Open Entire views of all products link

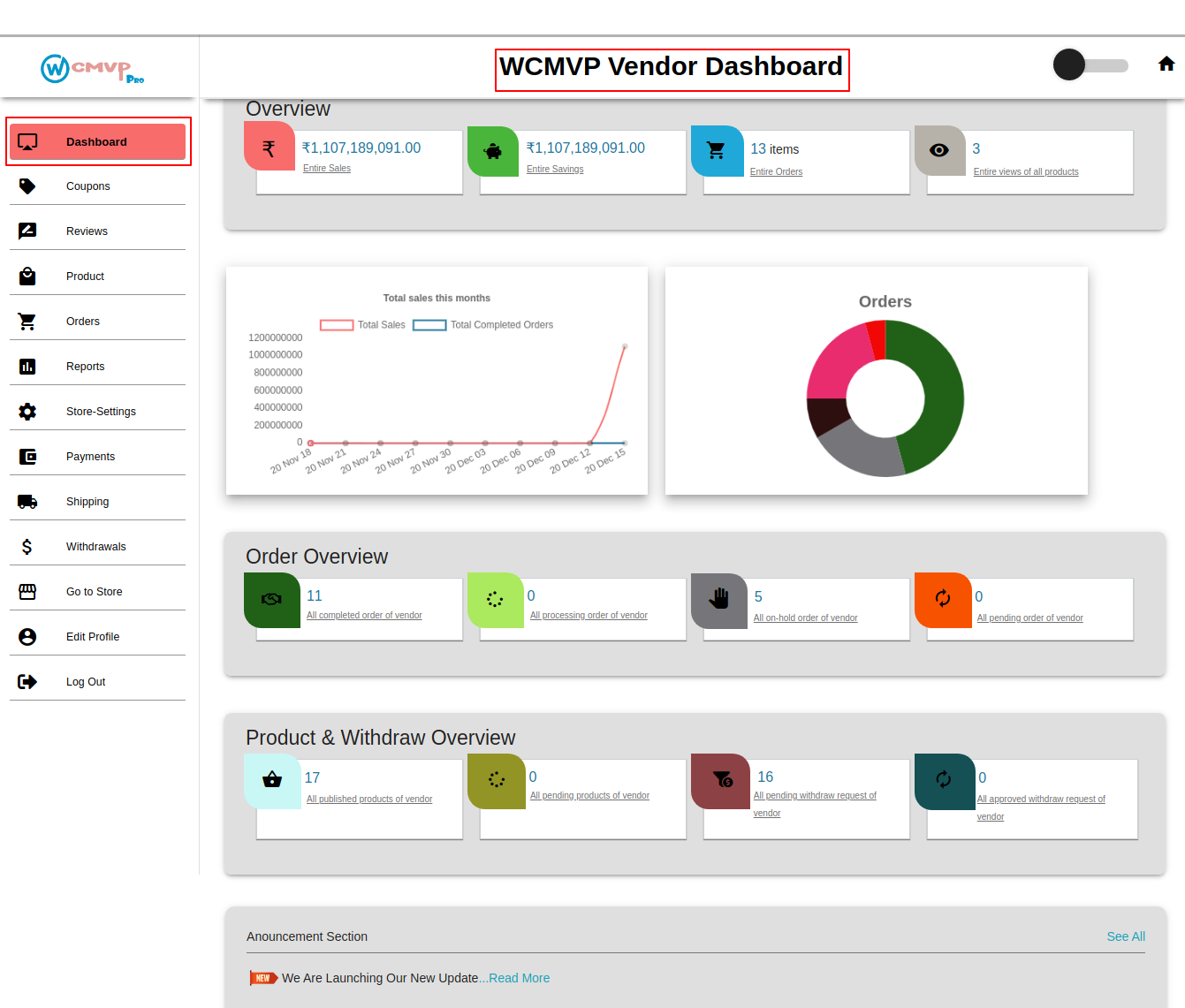(1026, 172)
